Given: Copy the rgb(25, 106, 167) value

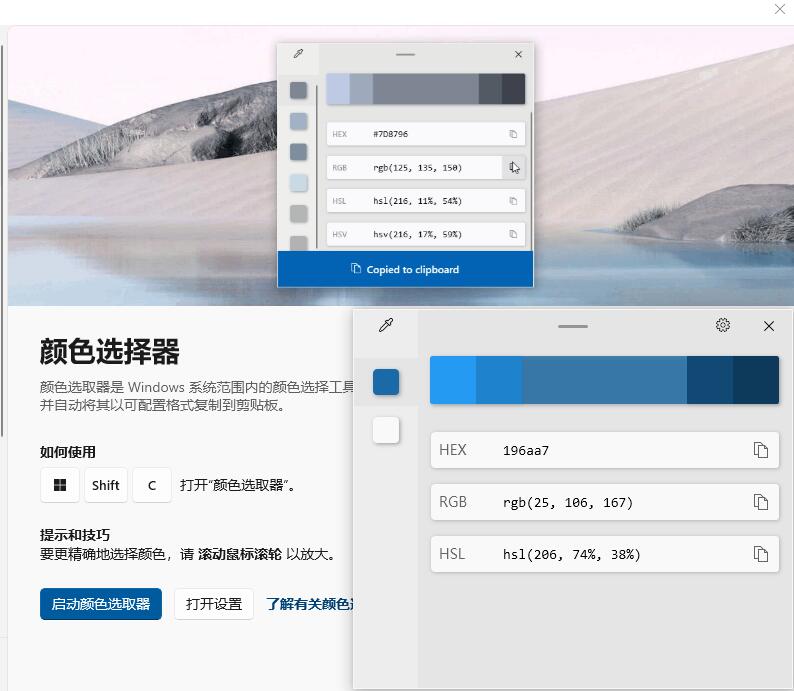Looking at the screenshot, I should 761,502.
